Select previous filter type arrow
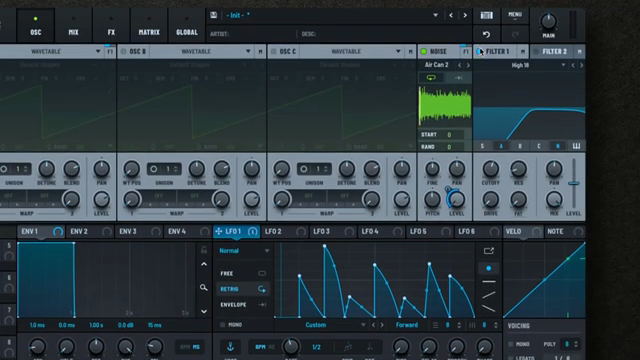Viewport: 640px width, 360px height. (x=573, y=65)
